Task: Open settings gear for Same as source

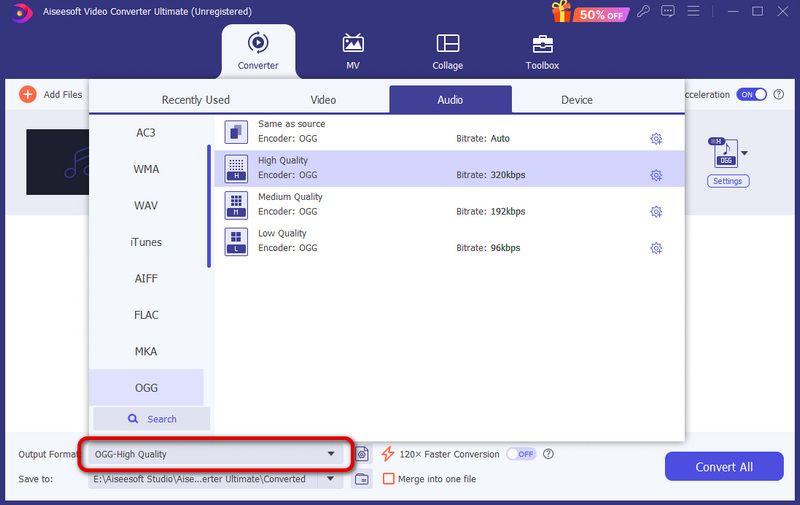Action: click(656, 139)
